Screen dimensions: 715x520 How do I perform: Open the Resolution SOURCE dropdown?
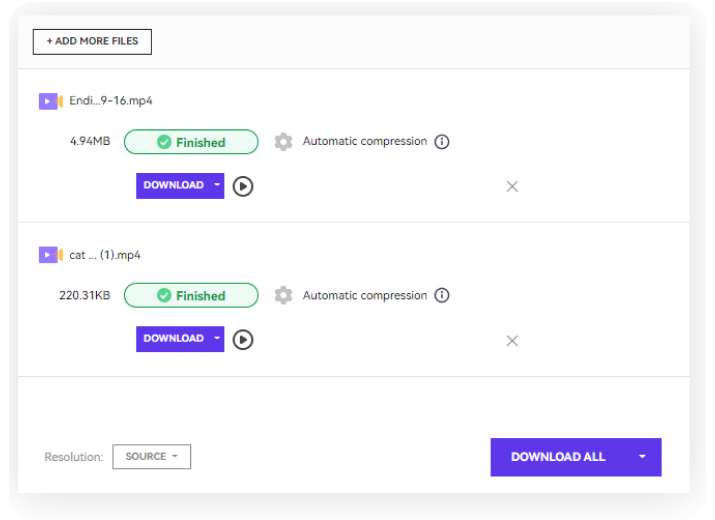[x=151, y=457]
